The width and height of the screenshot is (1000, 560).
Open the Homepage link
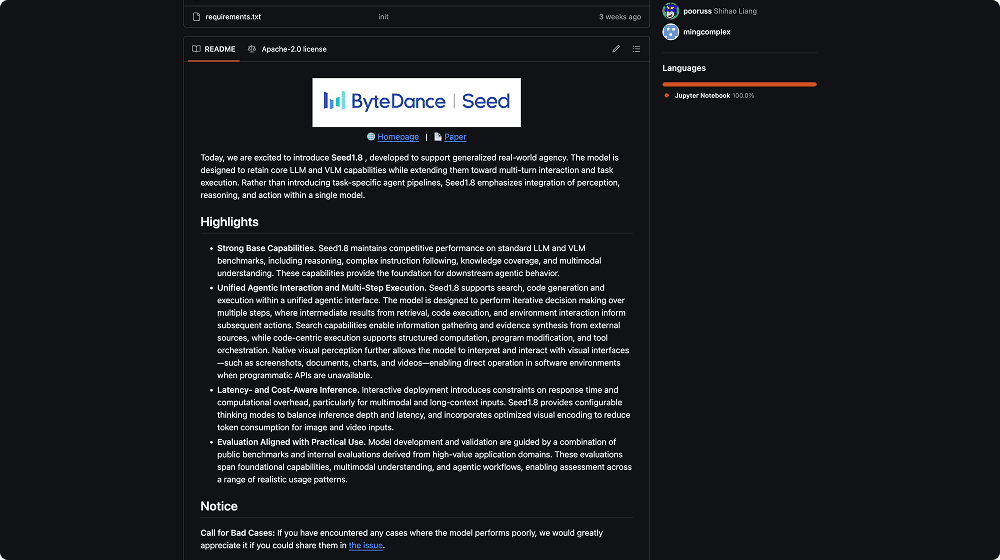click(x=398, y=136)
